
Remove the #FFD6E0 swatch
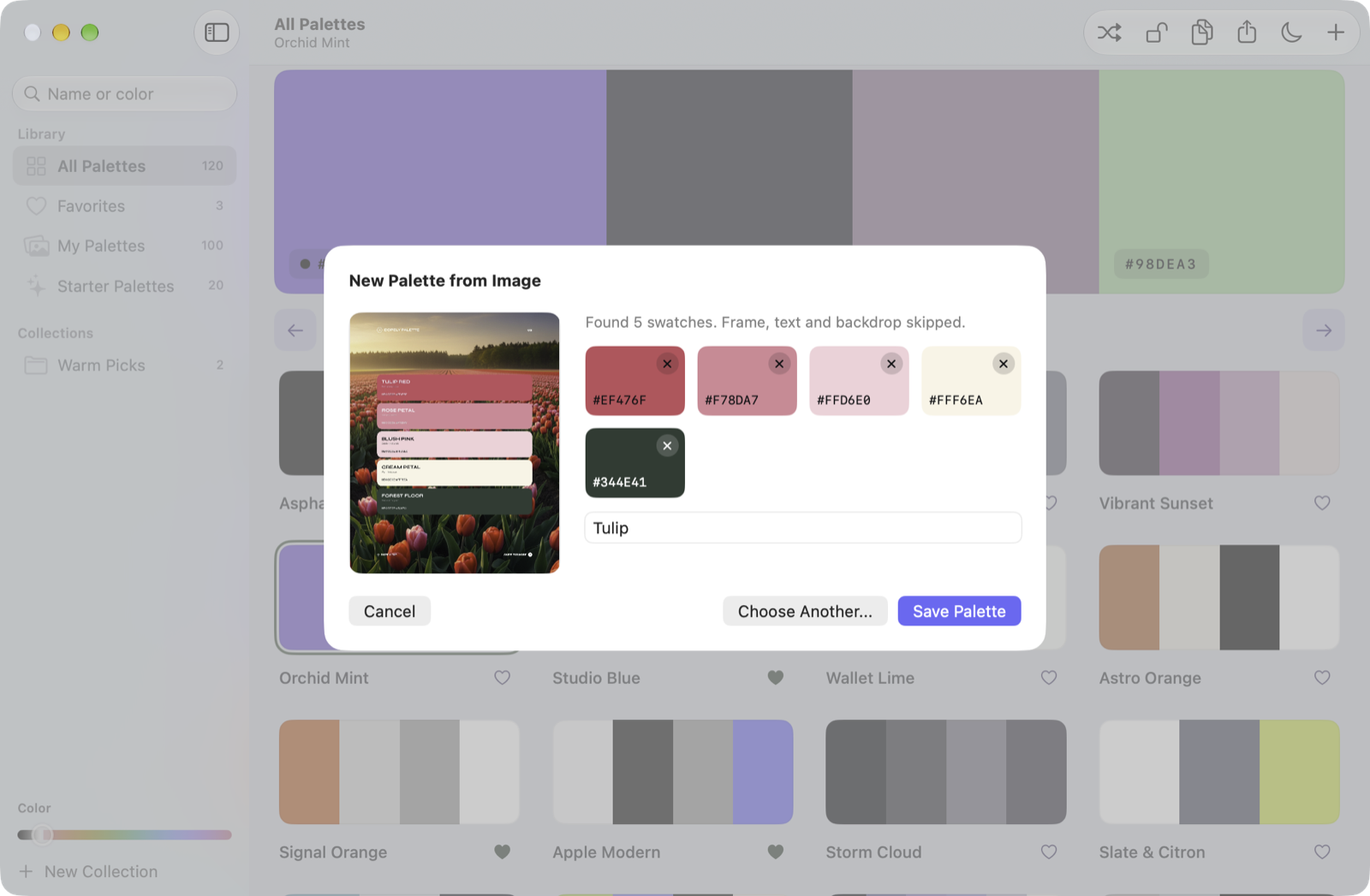(x=891, y=364)
